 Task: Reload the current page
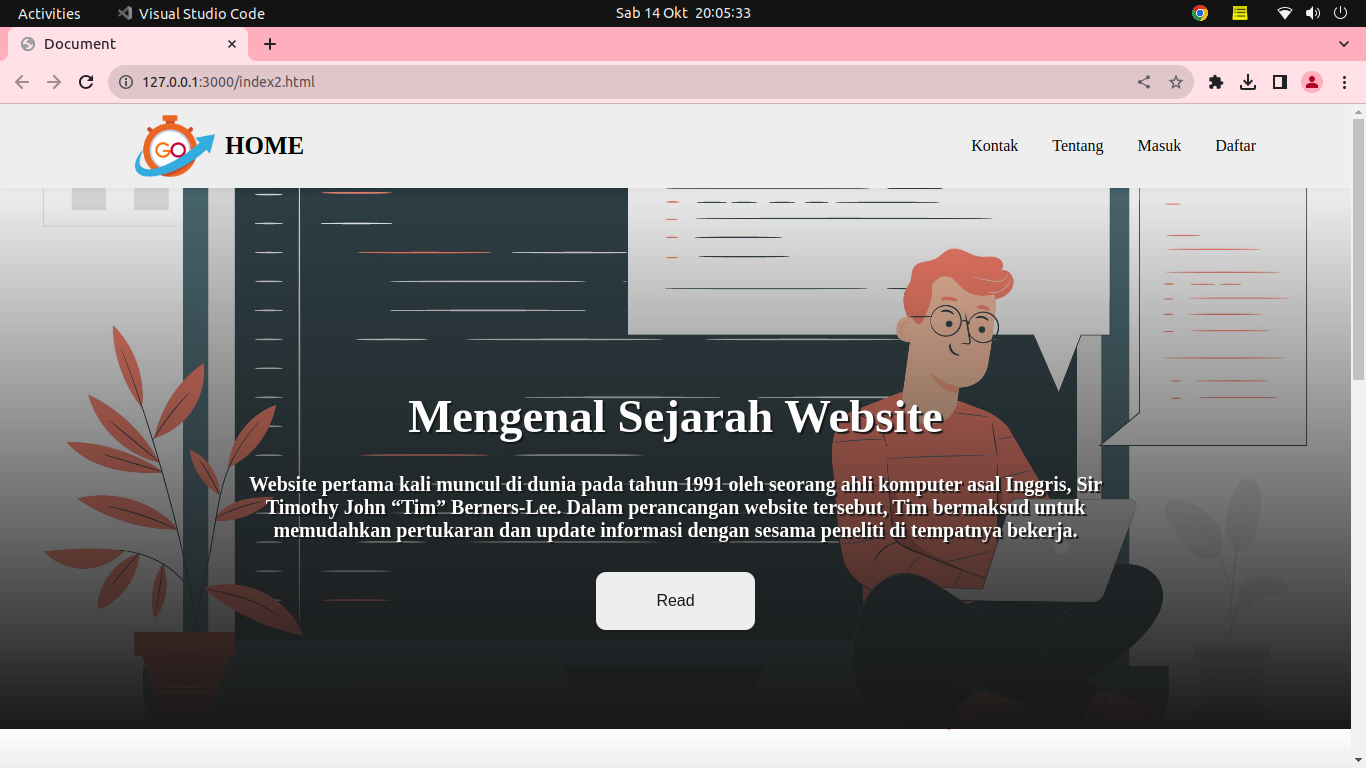(85, 82)
